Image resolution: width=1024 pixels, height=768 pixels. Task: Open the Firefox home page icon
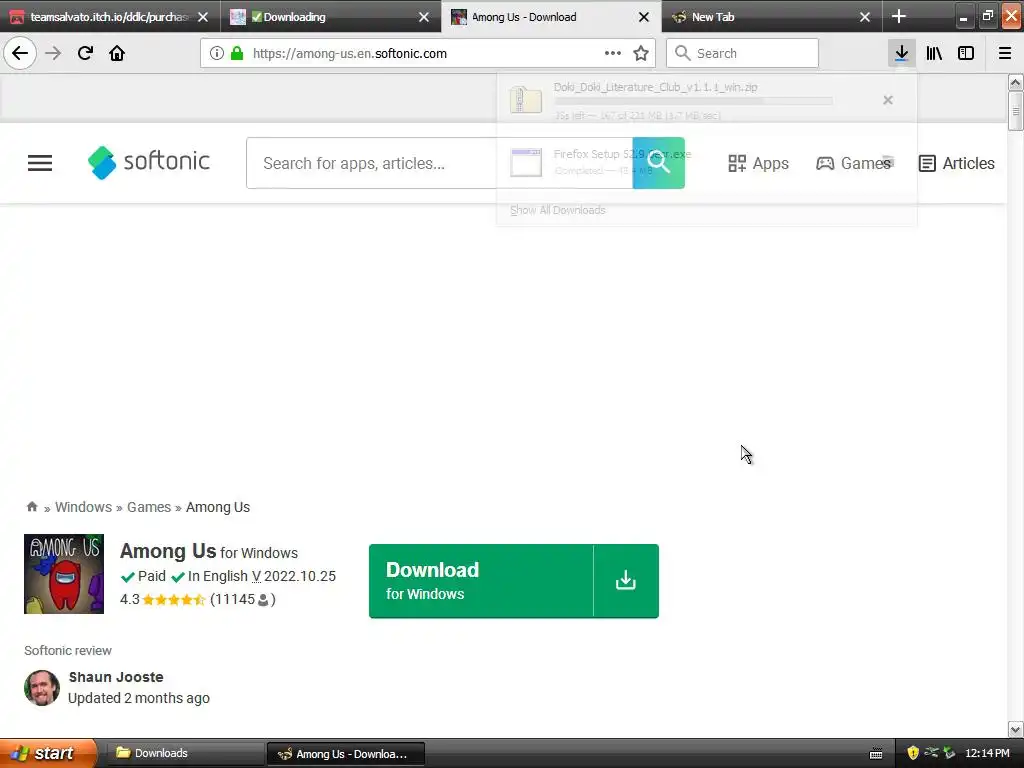(117, 53)
